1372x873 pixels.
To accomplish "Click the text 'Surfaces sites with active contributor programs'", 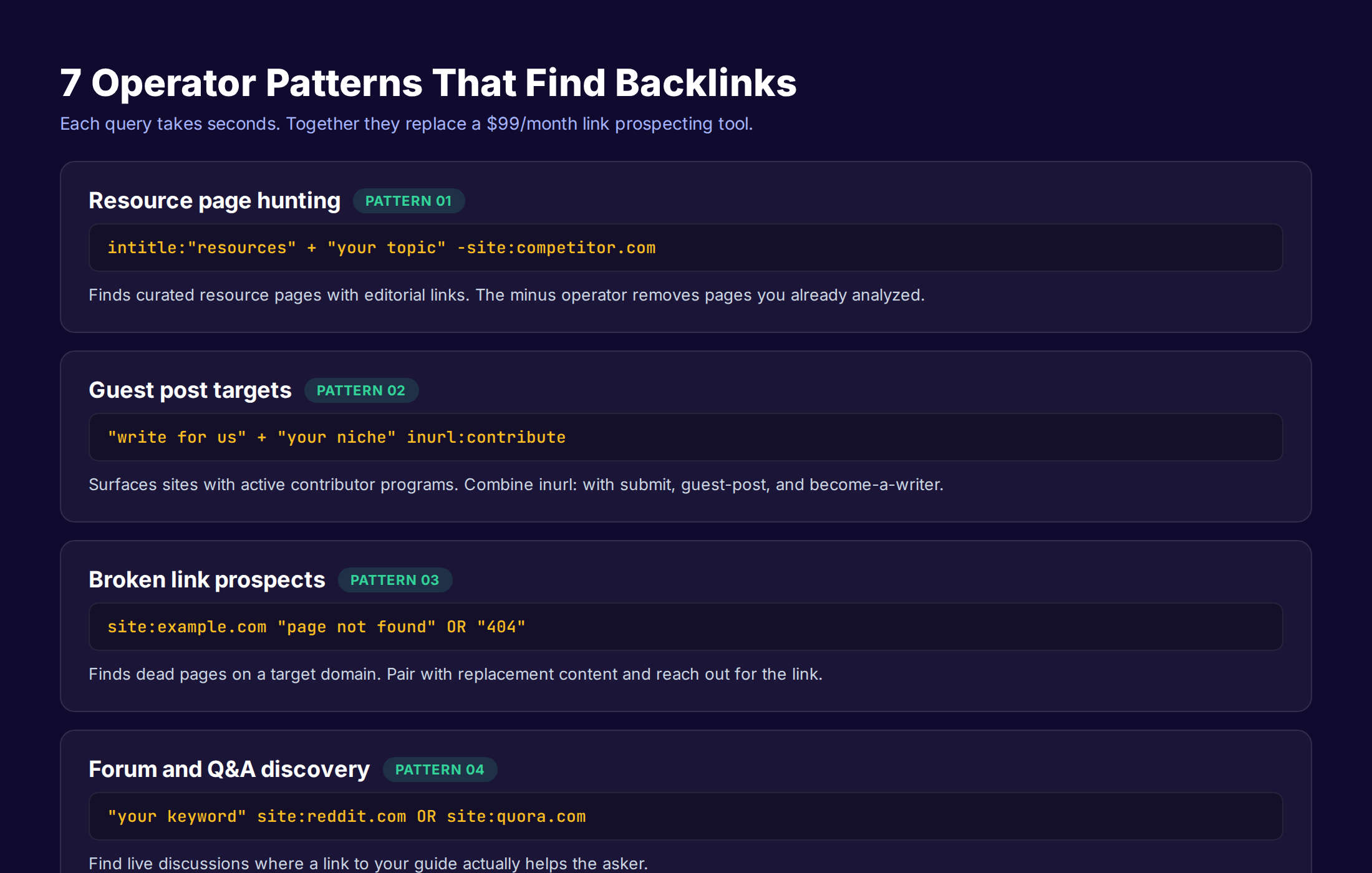I will click(x=274, y=485).
